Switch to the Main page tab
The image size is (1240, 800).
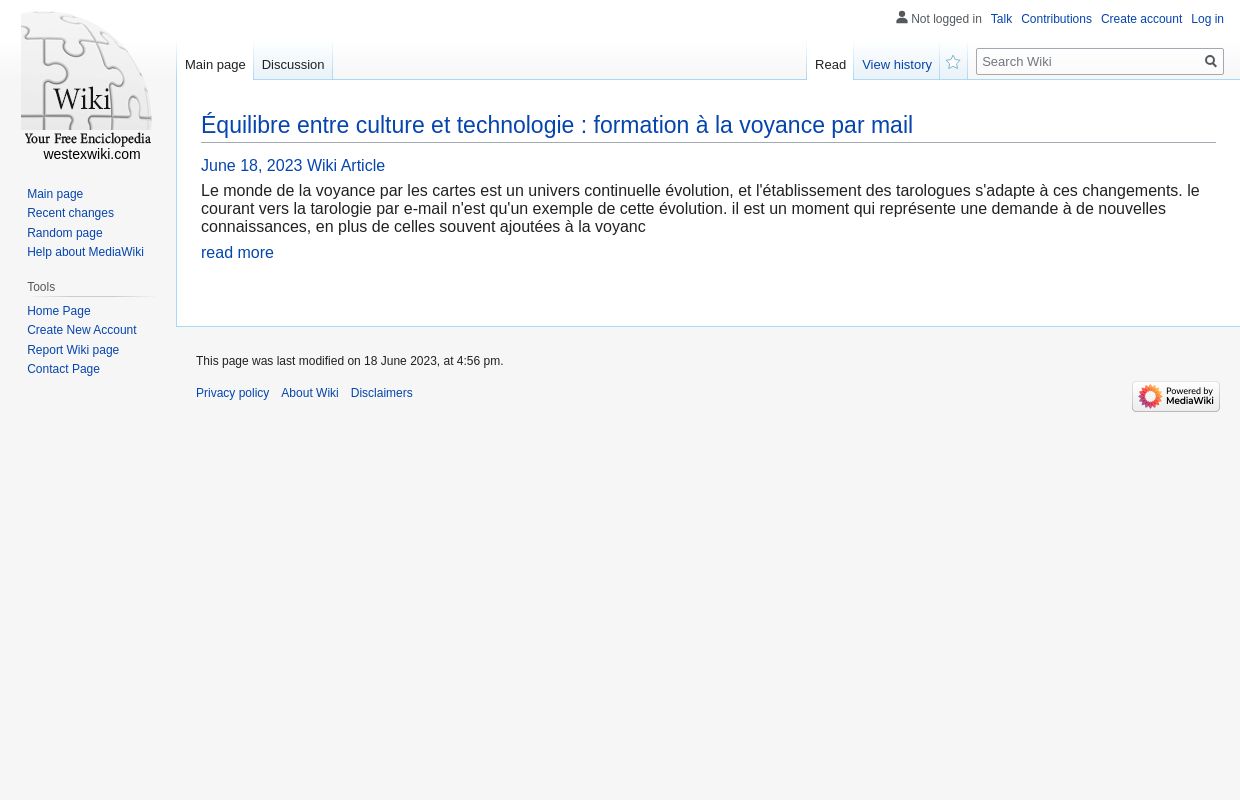point(215,64)
